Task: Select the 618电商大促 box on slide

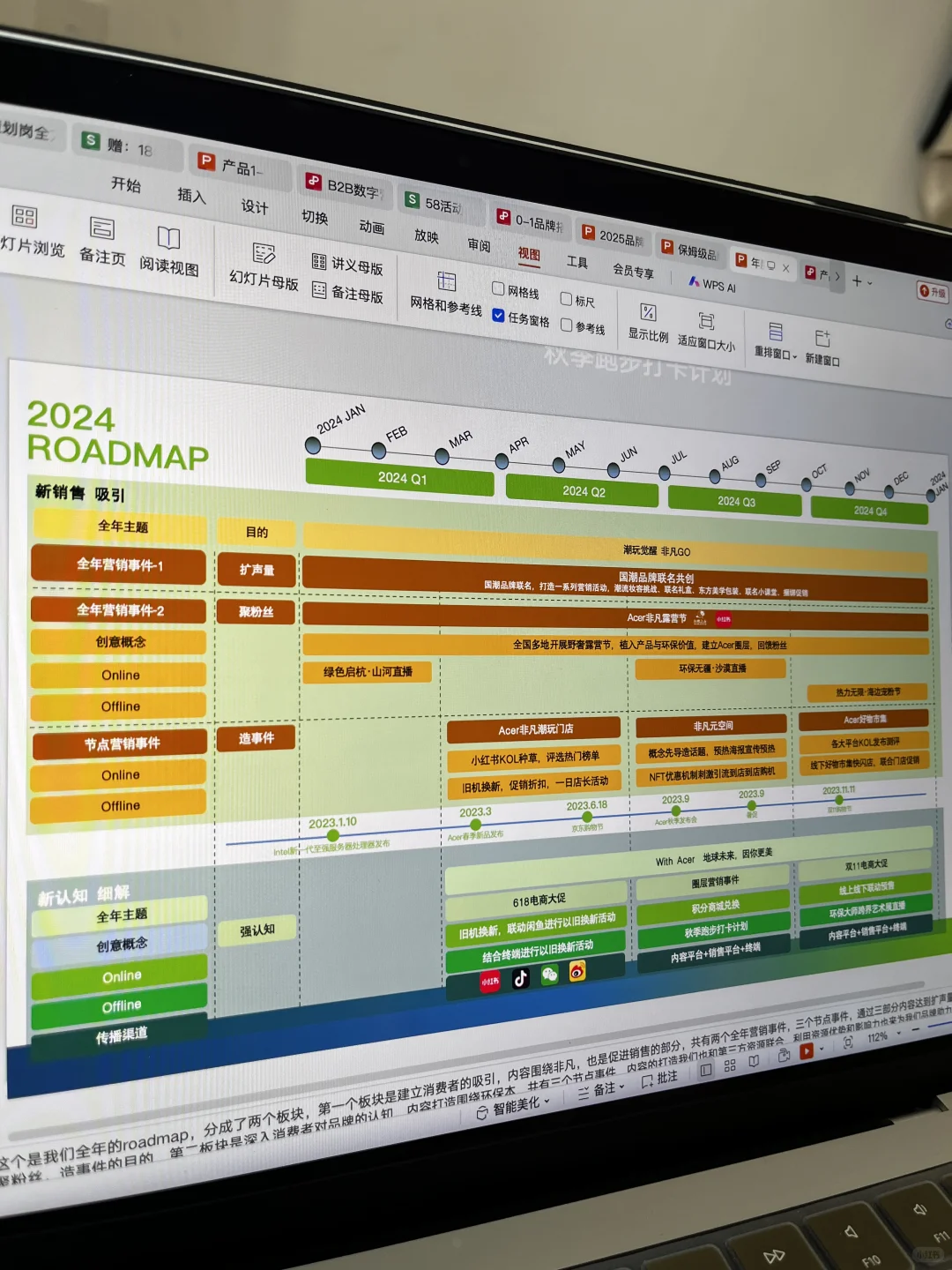Action: 537,900
